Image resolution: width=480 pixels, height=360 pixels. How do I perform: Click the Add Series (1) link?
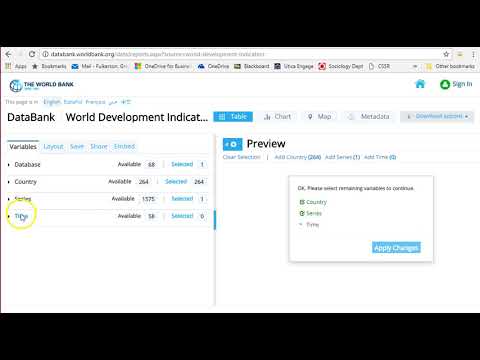point(342,157)
